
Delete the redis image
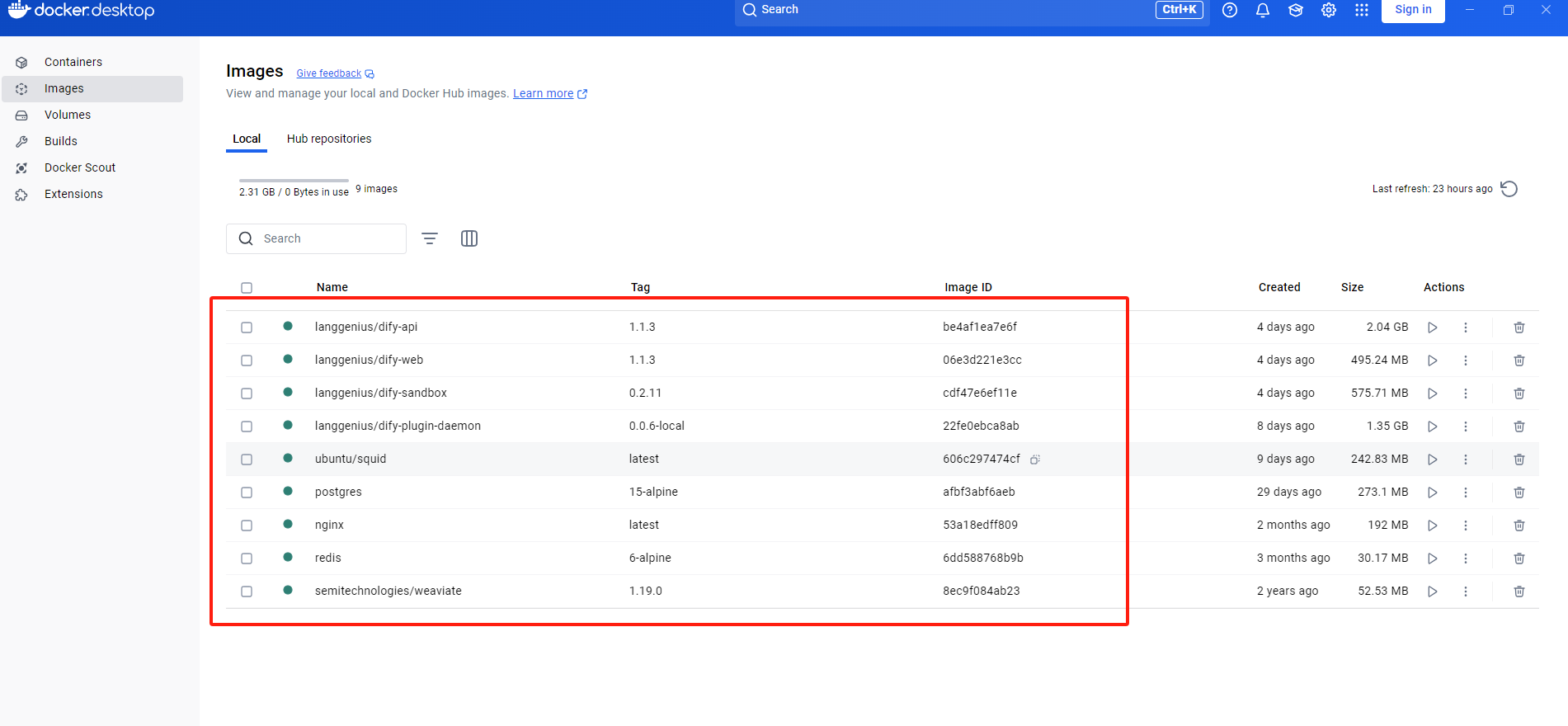pos(1519,559)
